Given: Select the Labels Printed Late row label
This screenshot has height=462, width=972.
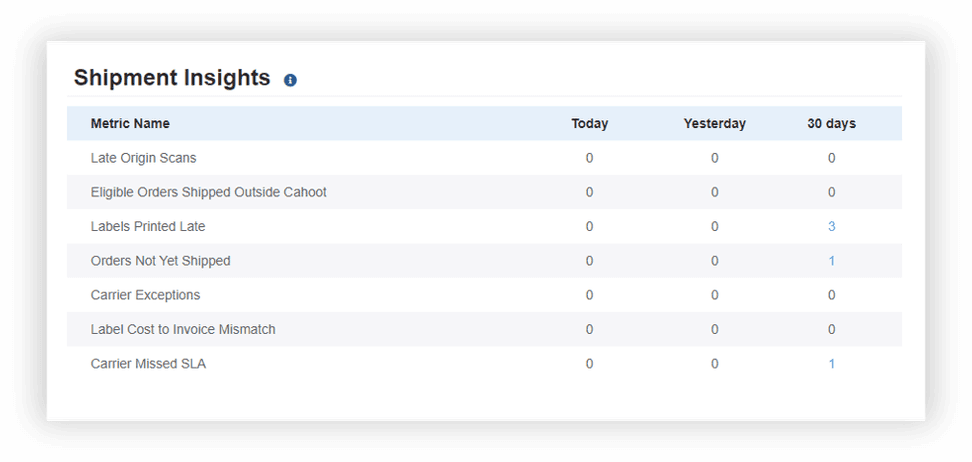Looking at the screenshot, I should [148, 227].
